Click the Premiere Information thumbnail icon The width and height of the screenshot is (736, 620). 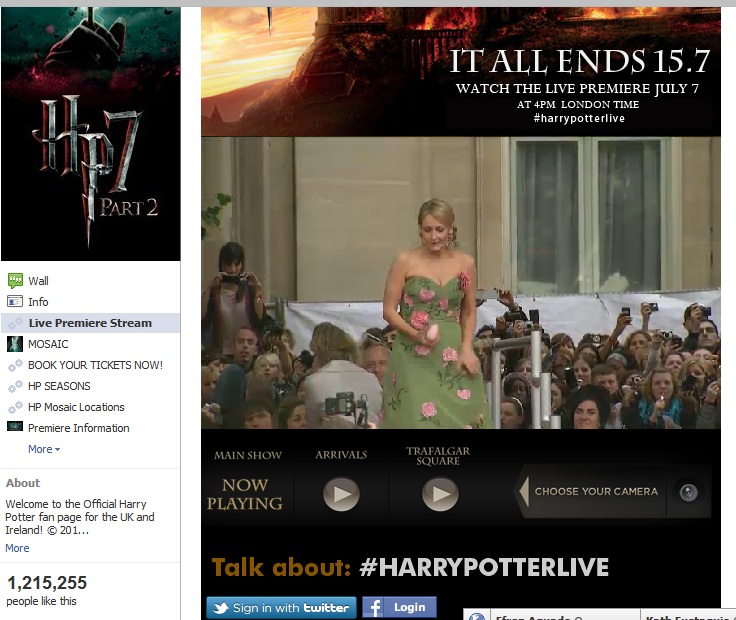coord(15,426)
